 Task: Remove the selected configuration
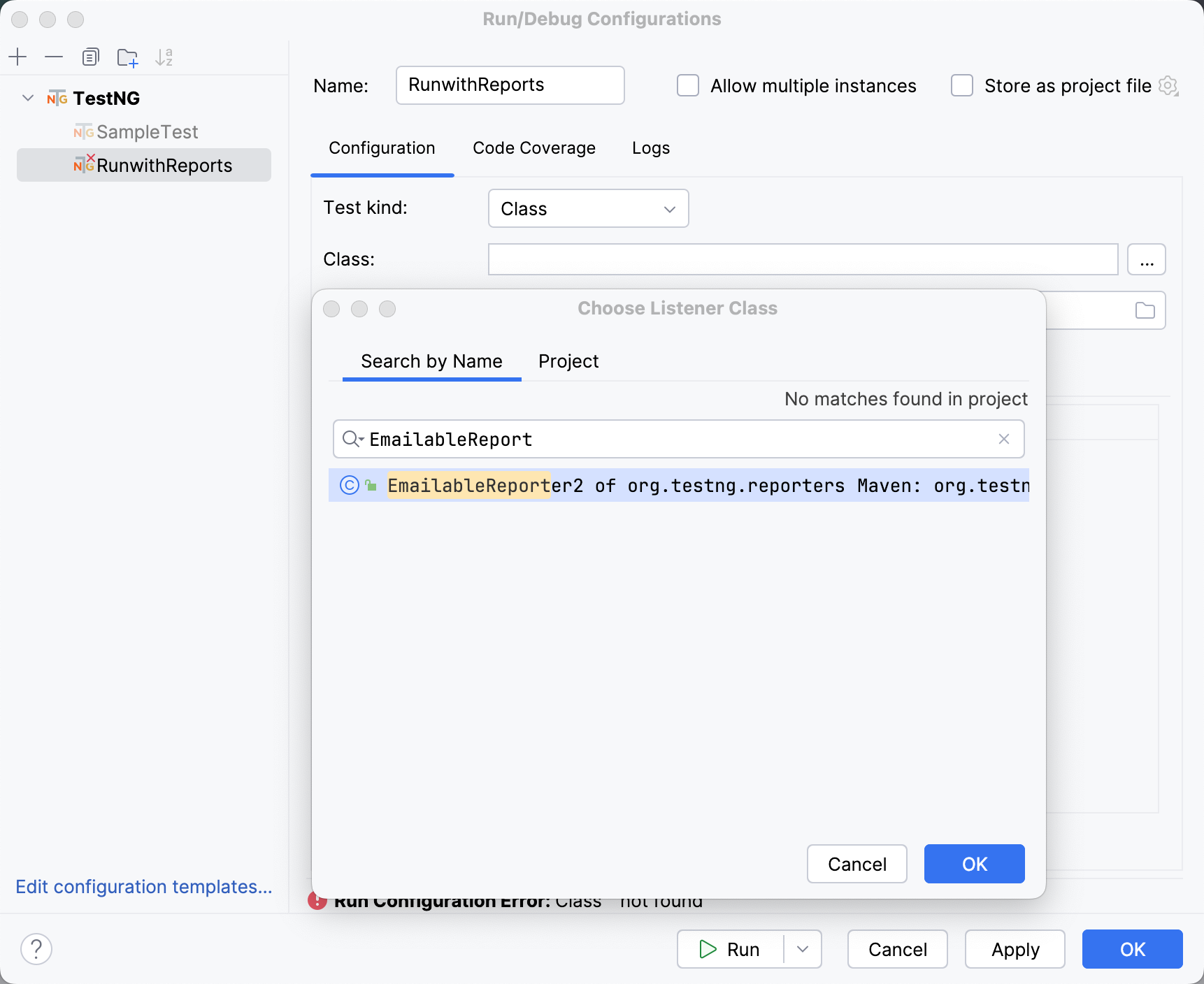[x=54, y=57]
